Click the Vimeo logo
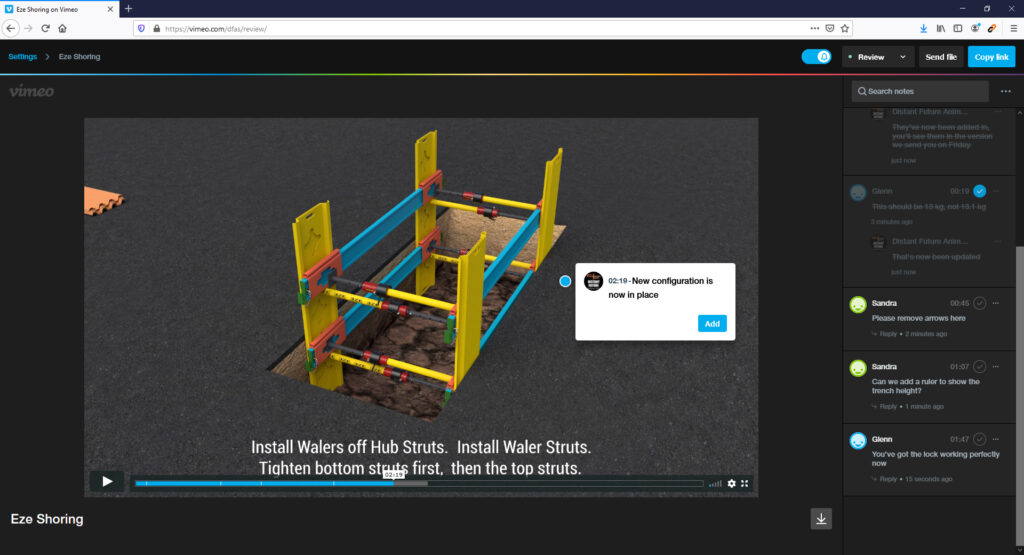The width and height of the screenshot is (1024, 555). [x=31, y=91]
